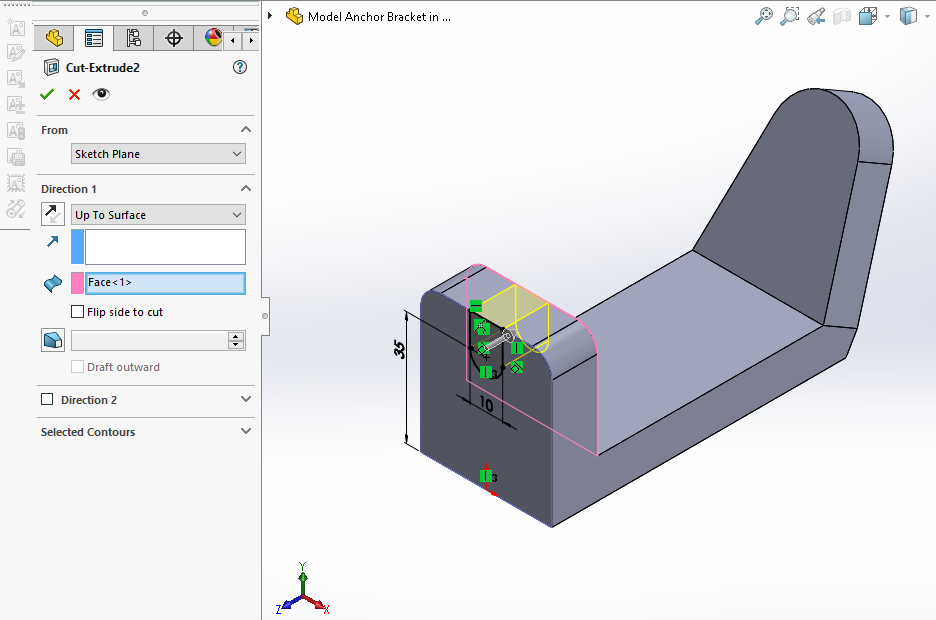Image resolution: width=936 pixels, height=620 pixels.
Task: Click the pink Face<1> color swatch
Action: click(77, 283)
